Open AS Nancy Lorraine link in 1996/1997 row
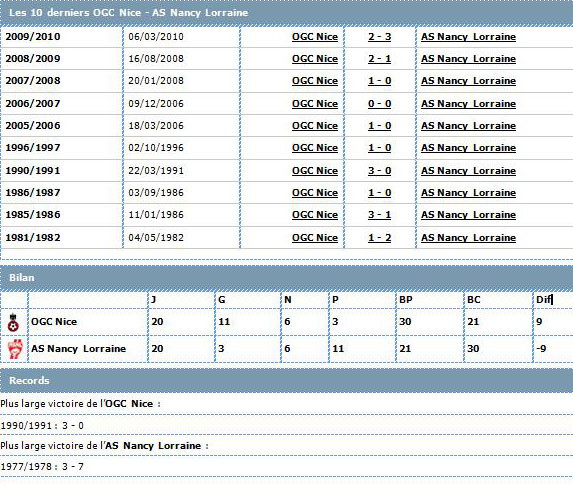573x485 pixels. point(468,148)
